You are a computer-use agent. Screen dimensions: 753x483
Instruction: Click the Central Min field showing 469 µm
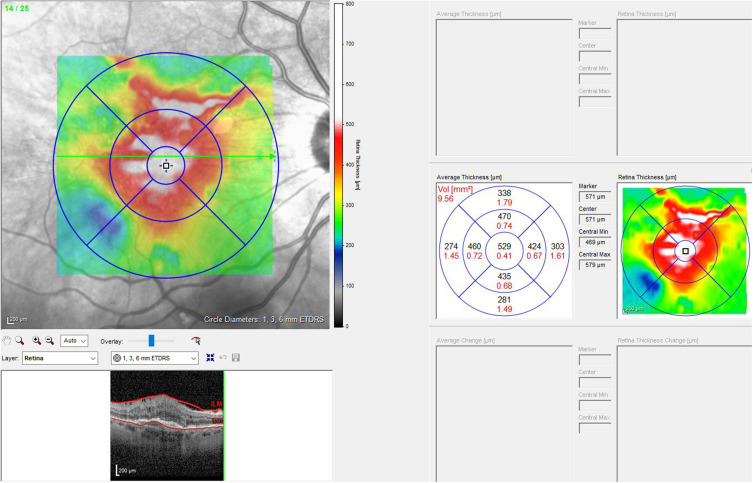[594, 241]
